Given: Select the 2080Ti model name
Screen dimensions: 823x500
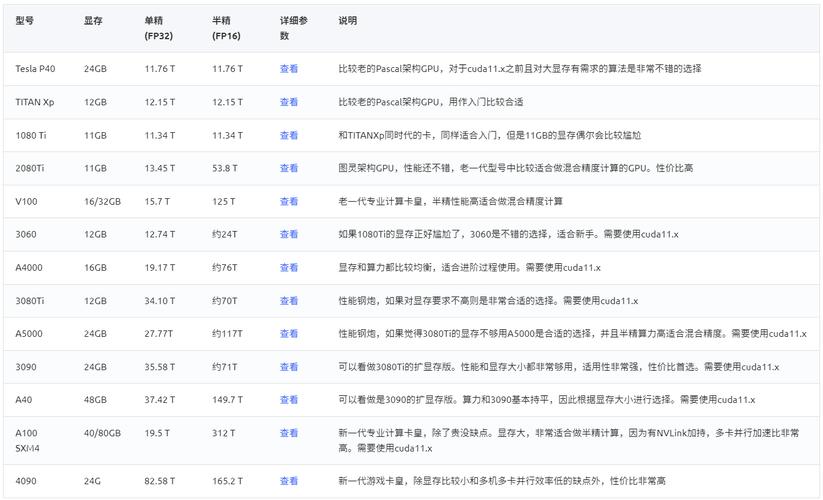Looking at the screenshot, I should point(30,168).
